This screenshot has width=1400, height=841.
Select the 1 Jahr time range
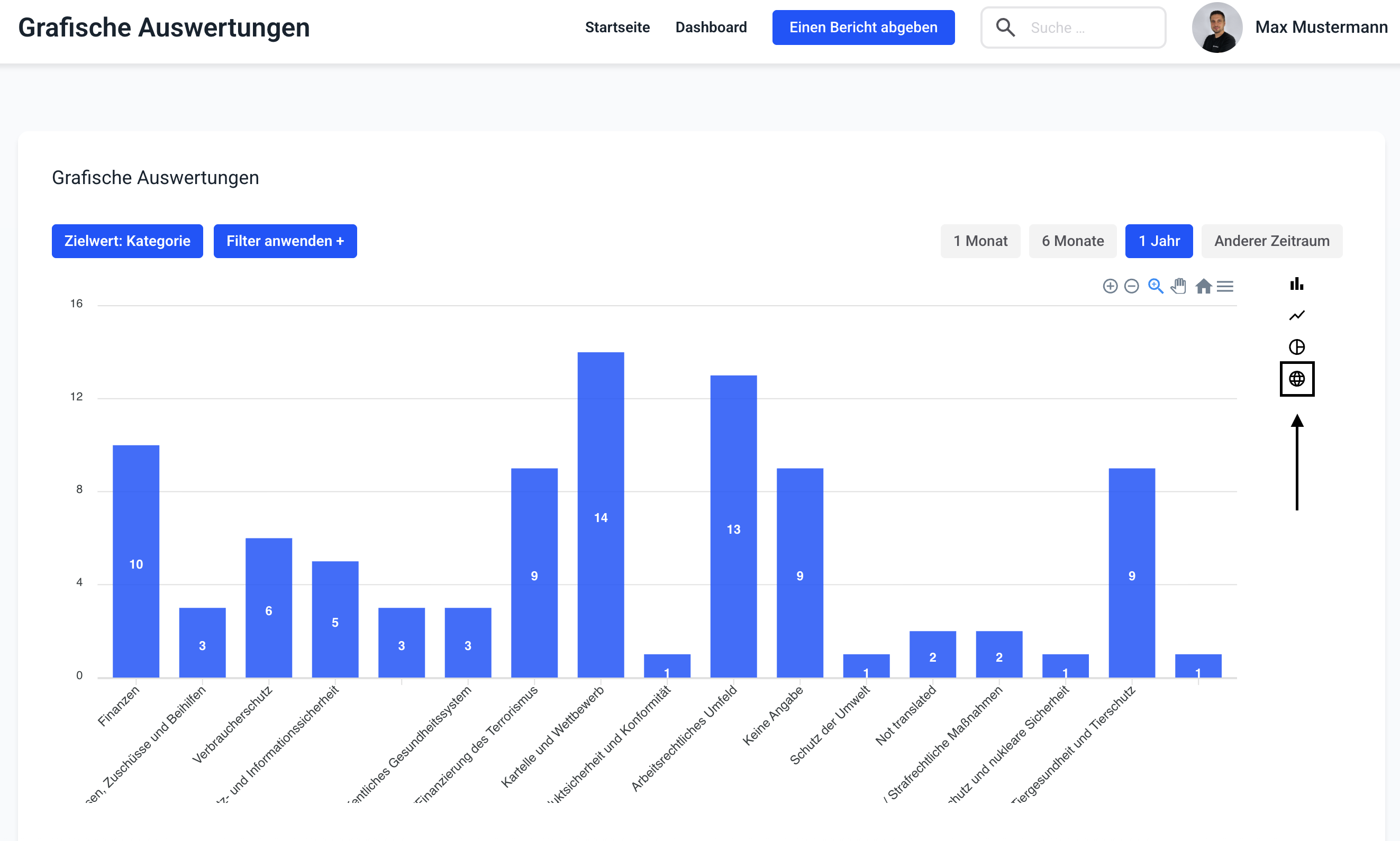pos(1159,241)
